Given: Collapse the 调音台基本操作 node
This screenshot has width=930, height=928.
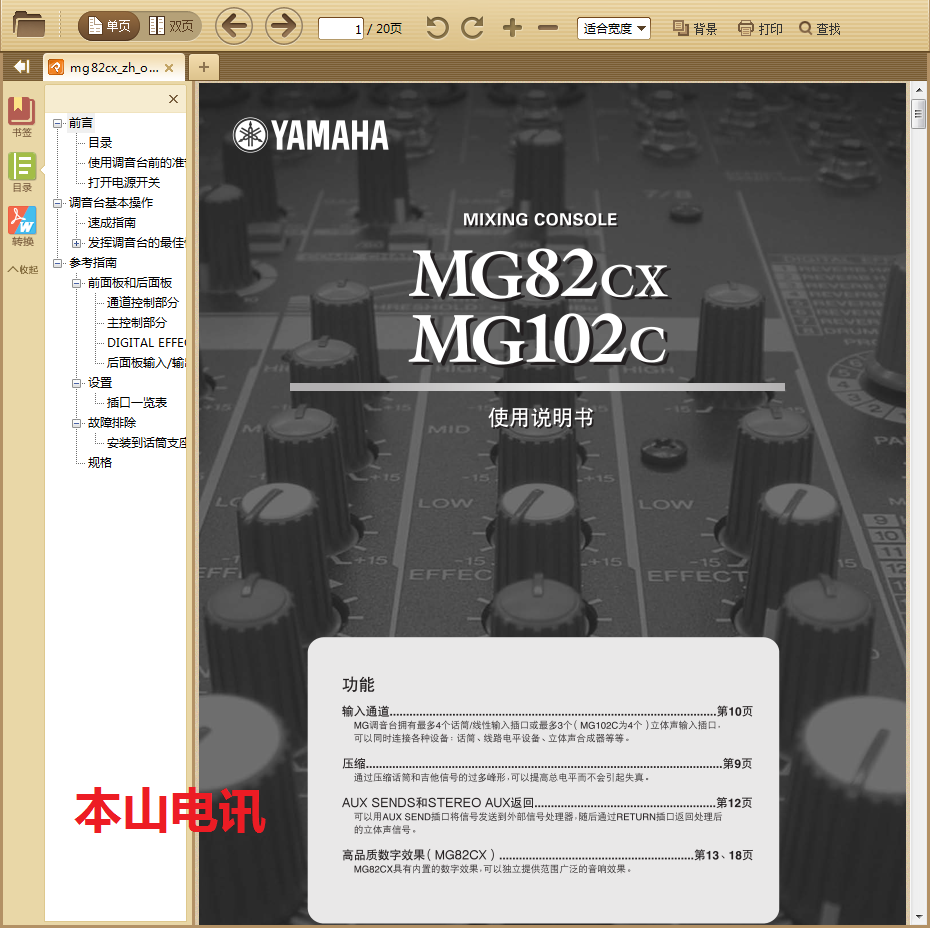Looking at the screenshot, I should [58, 203].
